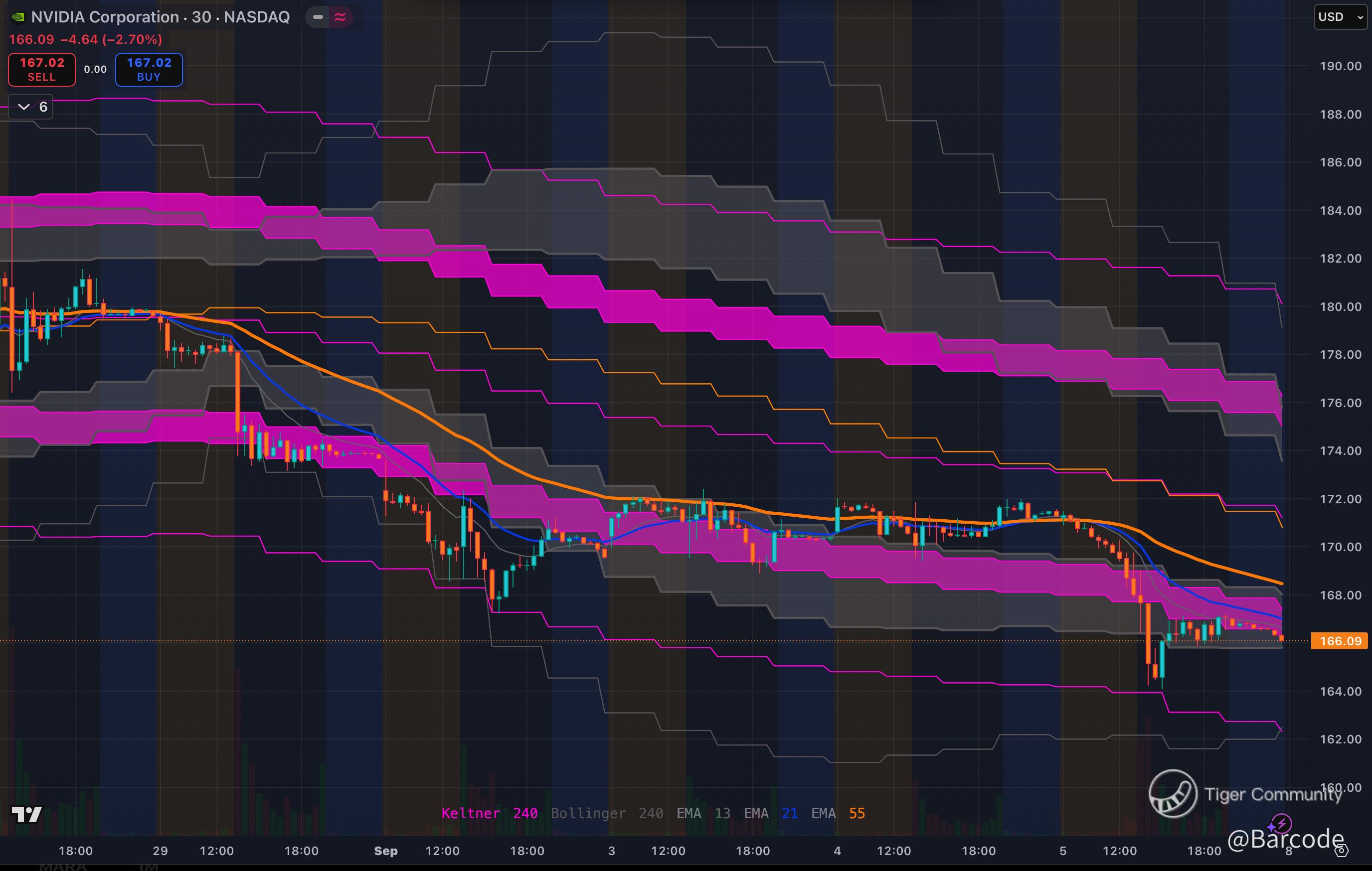Click the pink wave indicator status icon

coord(340,17)
